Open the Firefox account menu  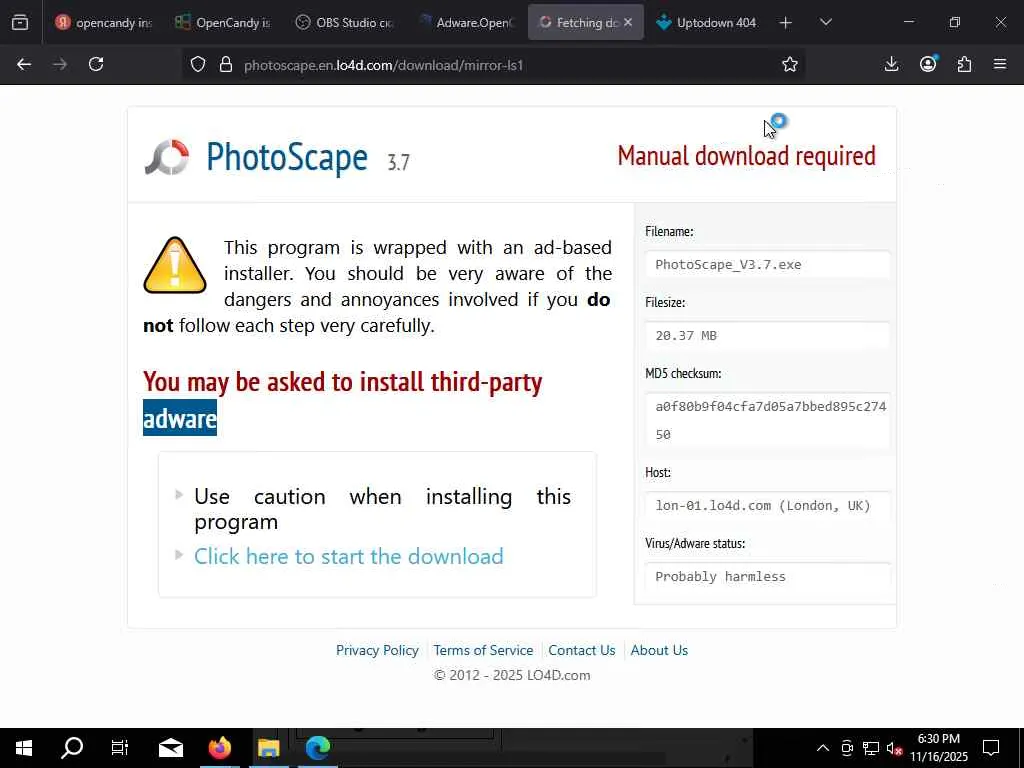928,63
